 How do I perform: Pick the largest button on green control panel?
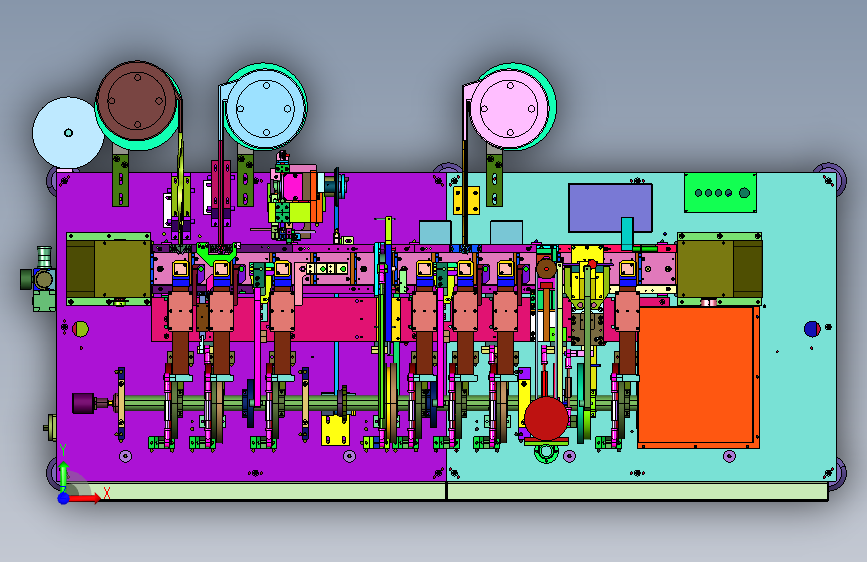[x=744, y=193]
